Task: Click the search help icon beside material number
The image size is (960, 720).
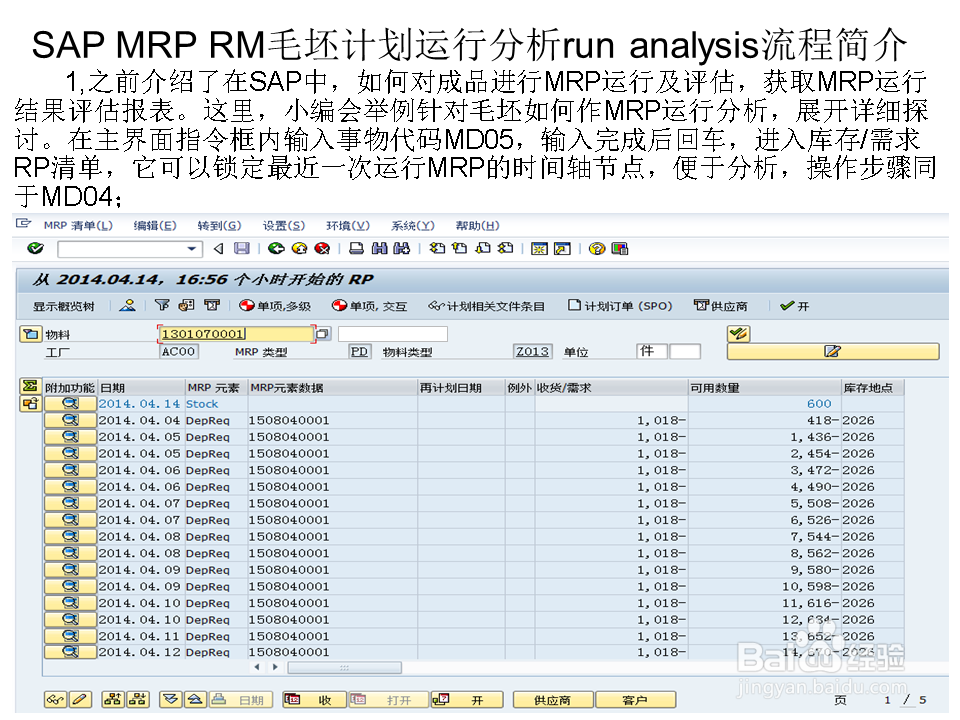Action: [x=323, y=334]
